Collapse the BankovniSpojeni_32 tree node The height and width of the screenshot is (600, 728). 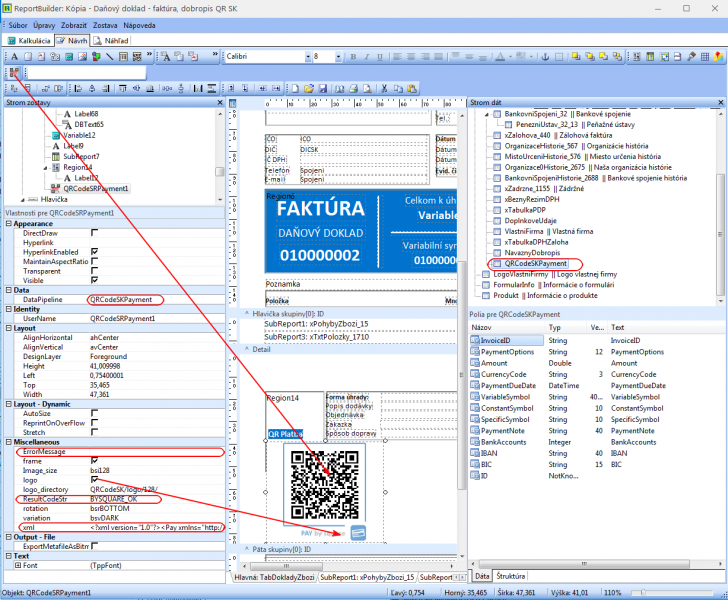click(x=485, y=115)
